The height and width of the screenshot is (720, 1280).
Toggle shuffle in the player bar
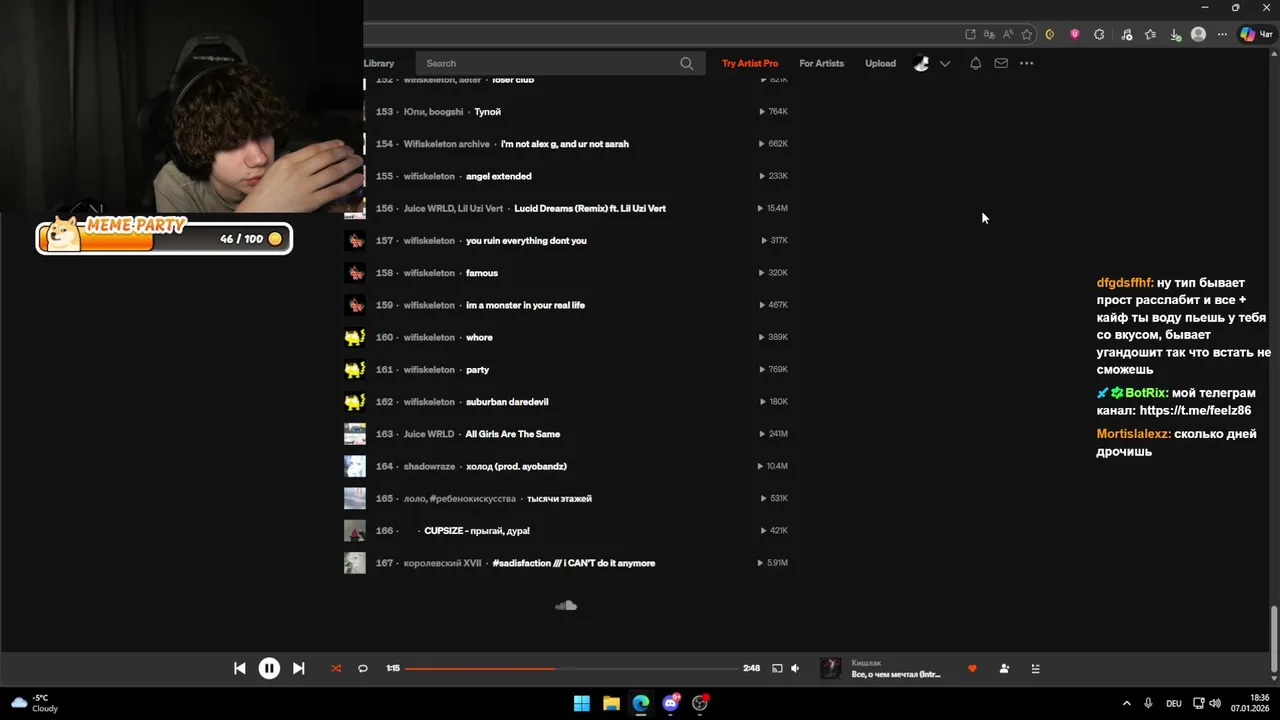click(x=336, y=669)
